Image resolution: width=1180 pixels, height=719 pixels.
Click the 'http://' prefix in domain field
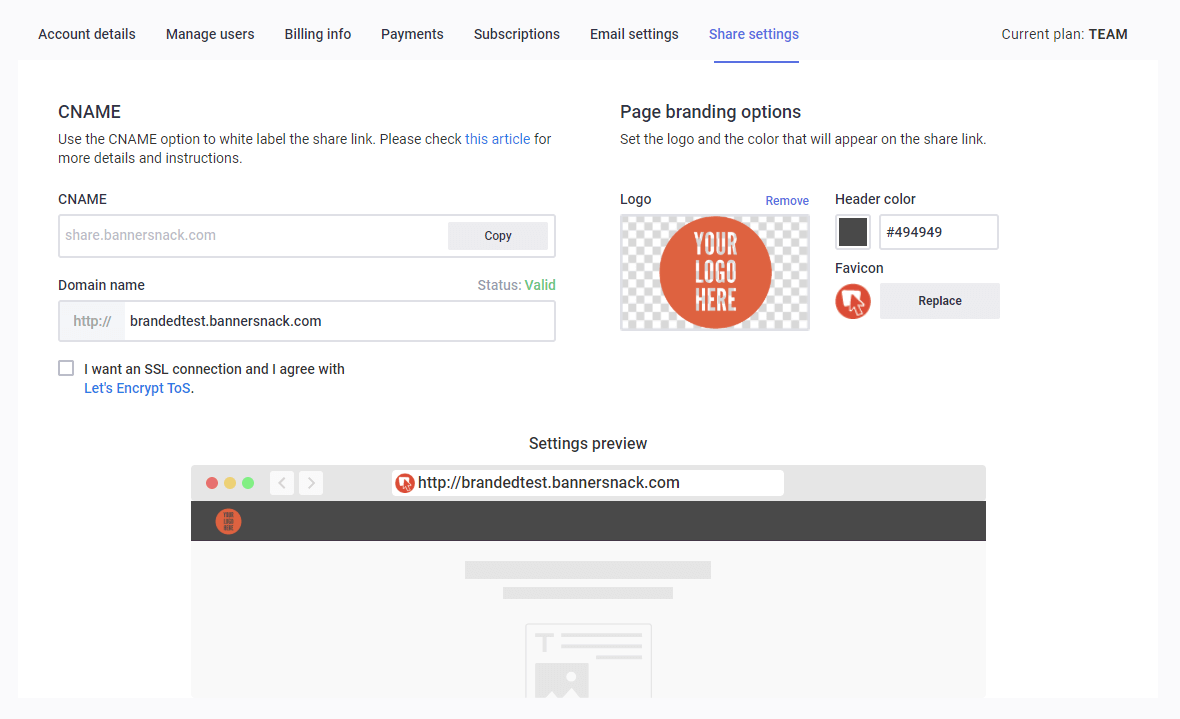click(92, 321)
